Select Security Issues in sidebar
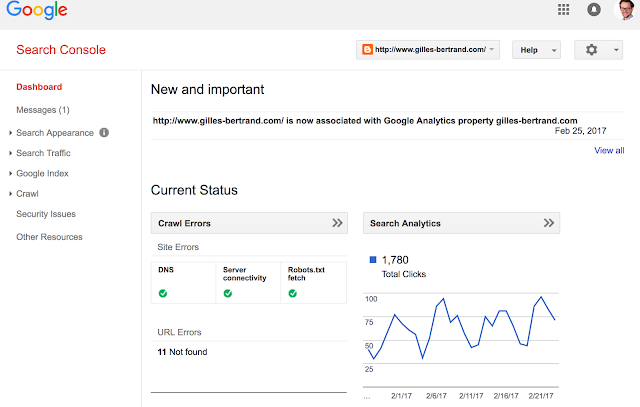 [x=46, y=214]
